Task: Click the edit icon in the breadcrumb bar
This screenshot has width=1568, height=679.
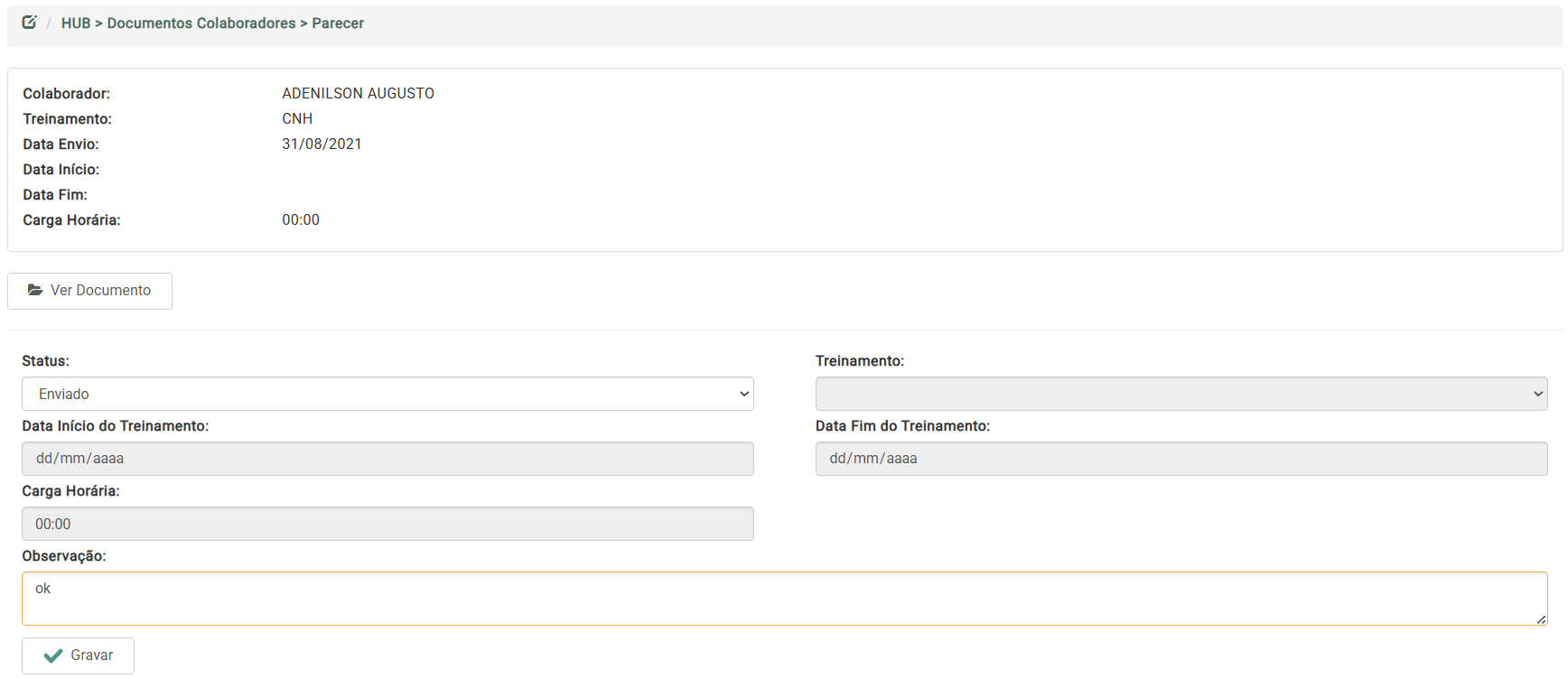Action: (x=29, y=23)
